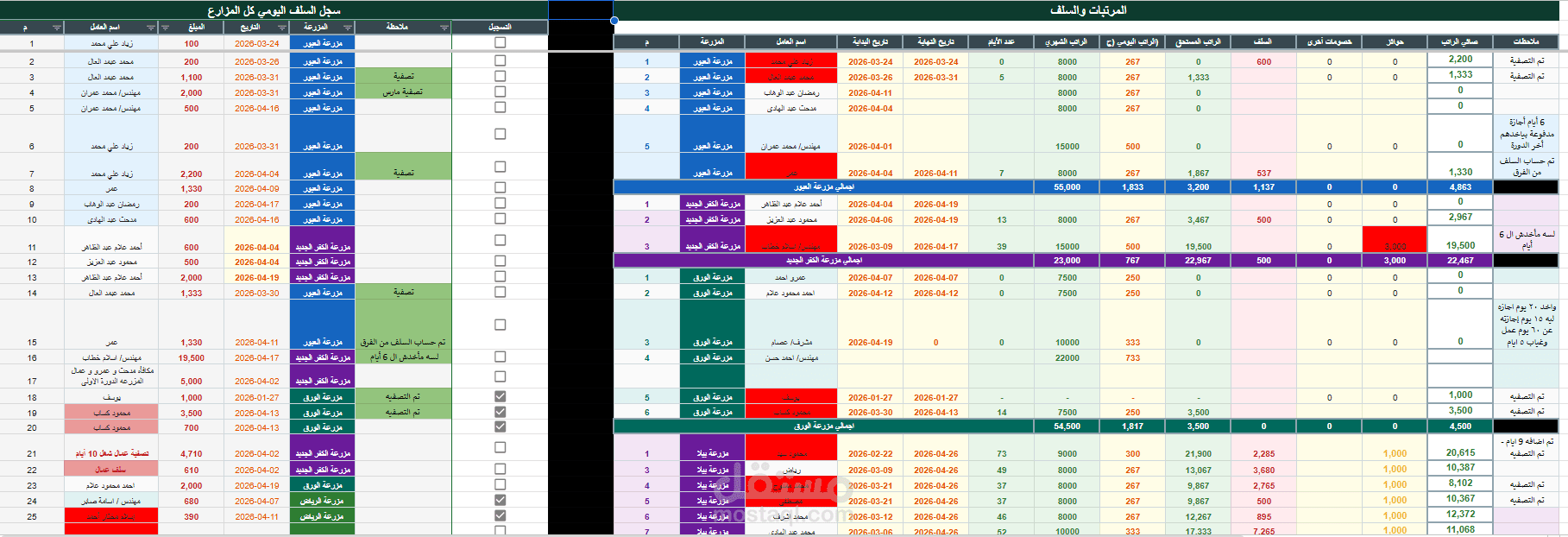Select the مكافأة مدحت و عمرو name cell
The image size is (1568, 537).
tap(111, 376)
